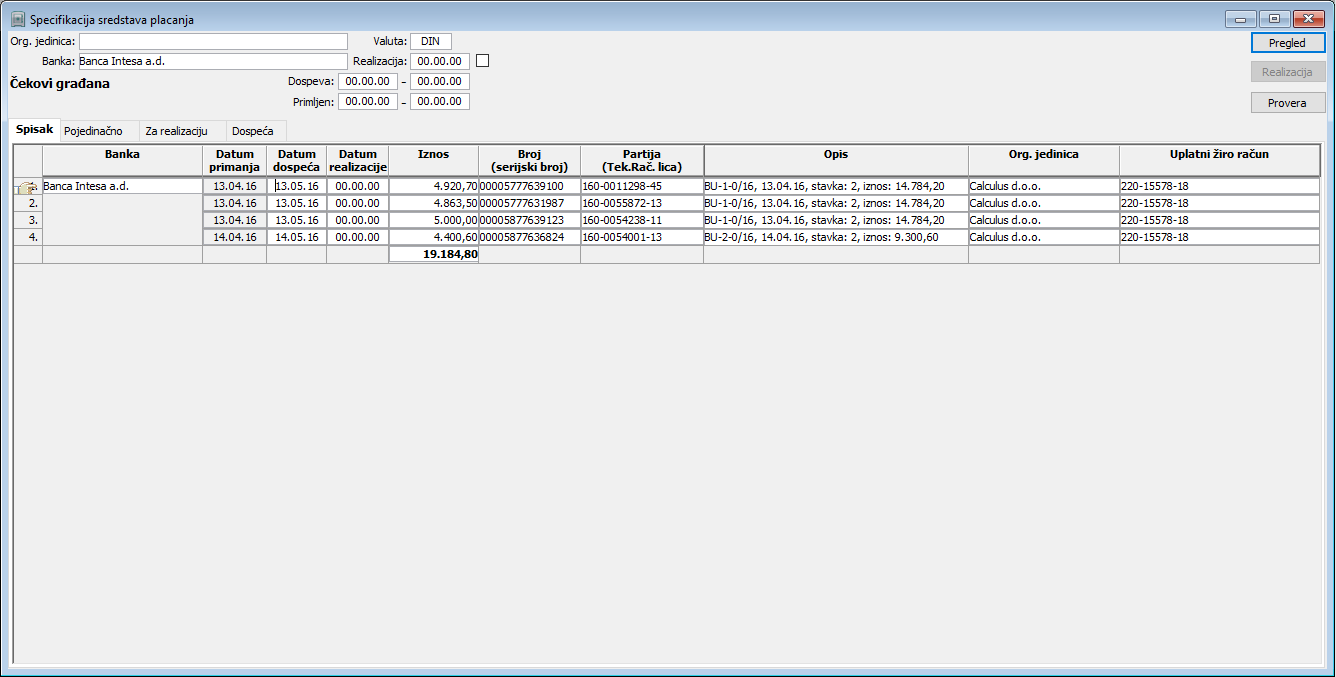Click the Valuta field showing DIN
1336x677 pixels.
tap(431, 41)
